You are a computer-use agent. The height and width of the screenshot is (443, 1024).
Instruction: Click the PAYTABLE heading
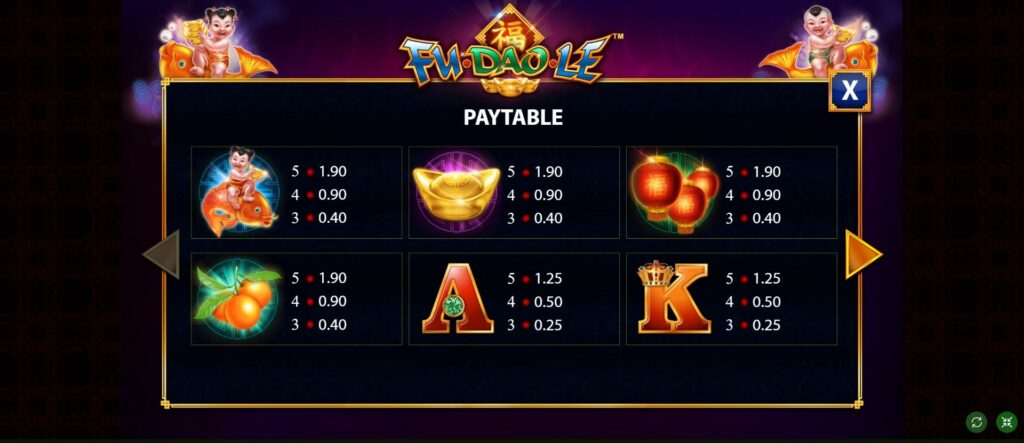[513, 117]
